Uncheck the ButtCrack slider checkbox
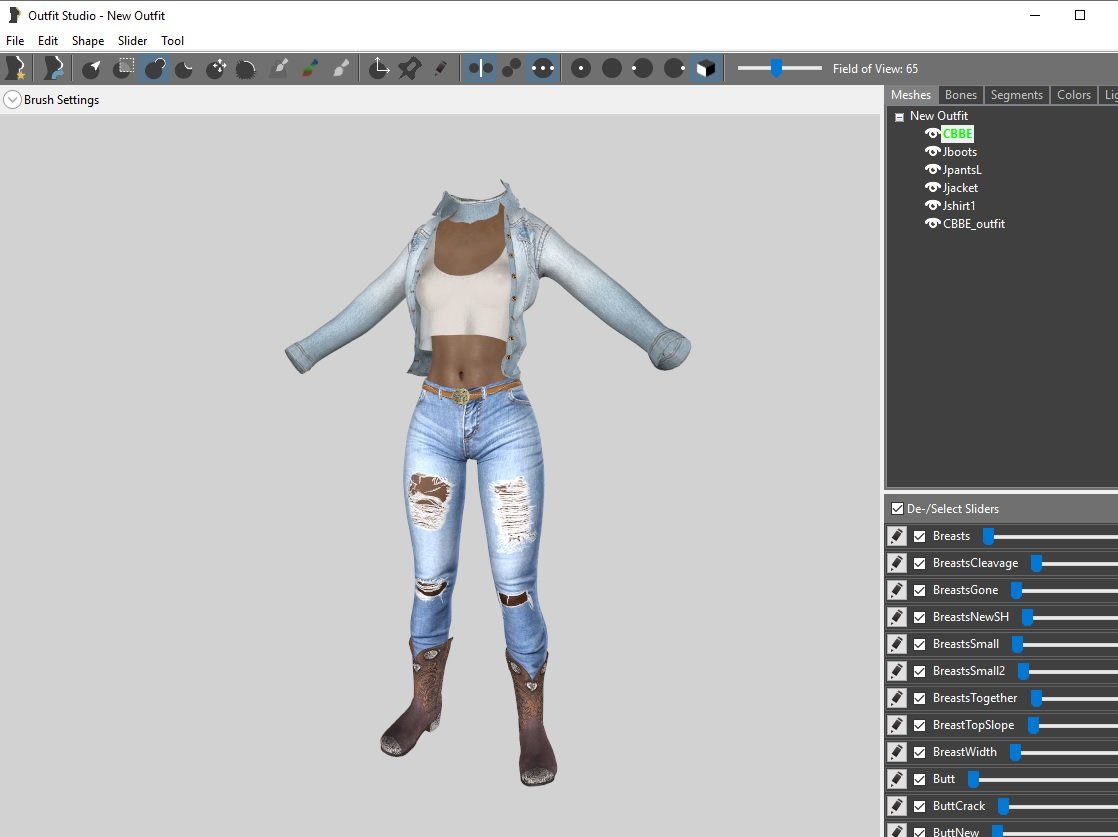 (920, 806)
